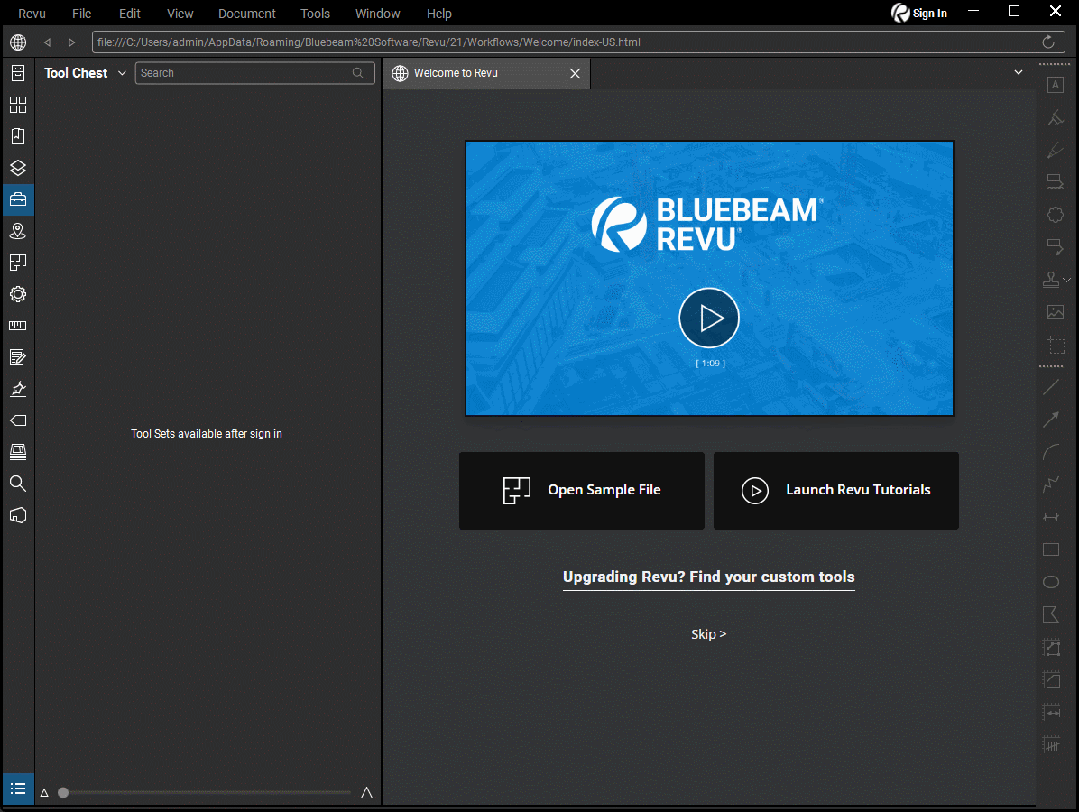Screen dimensions: 1079x812
Task: Select the Ellipse shape tool
Action: [x=1050, y=581]
